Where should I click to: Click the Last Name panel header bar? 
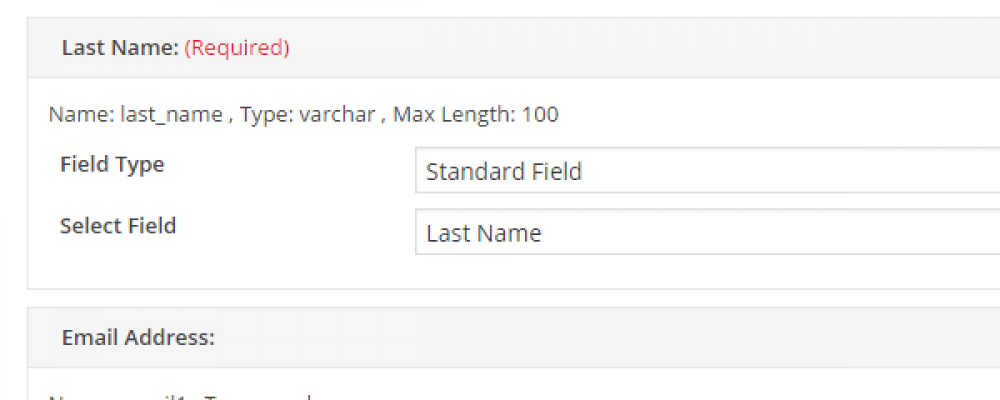[x=600, y=47]
